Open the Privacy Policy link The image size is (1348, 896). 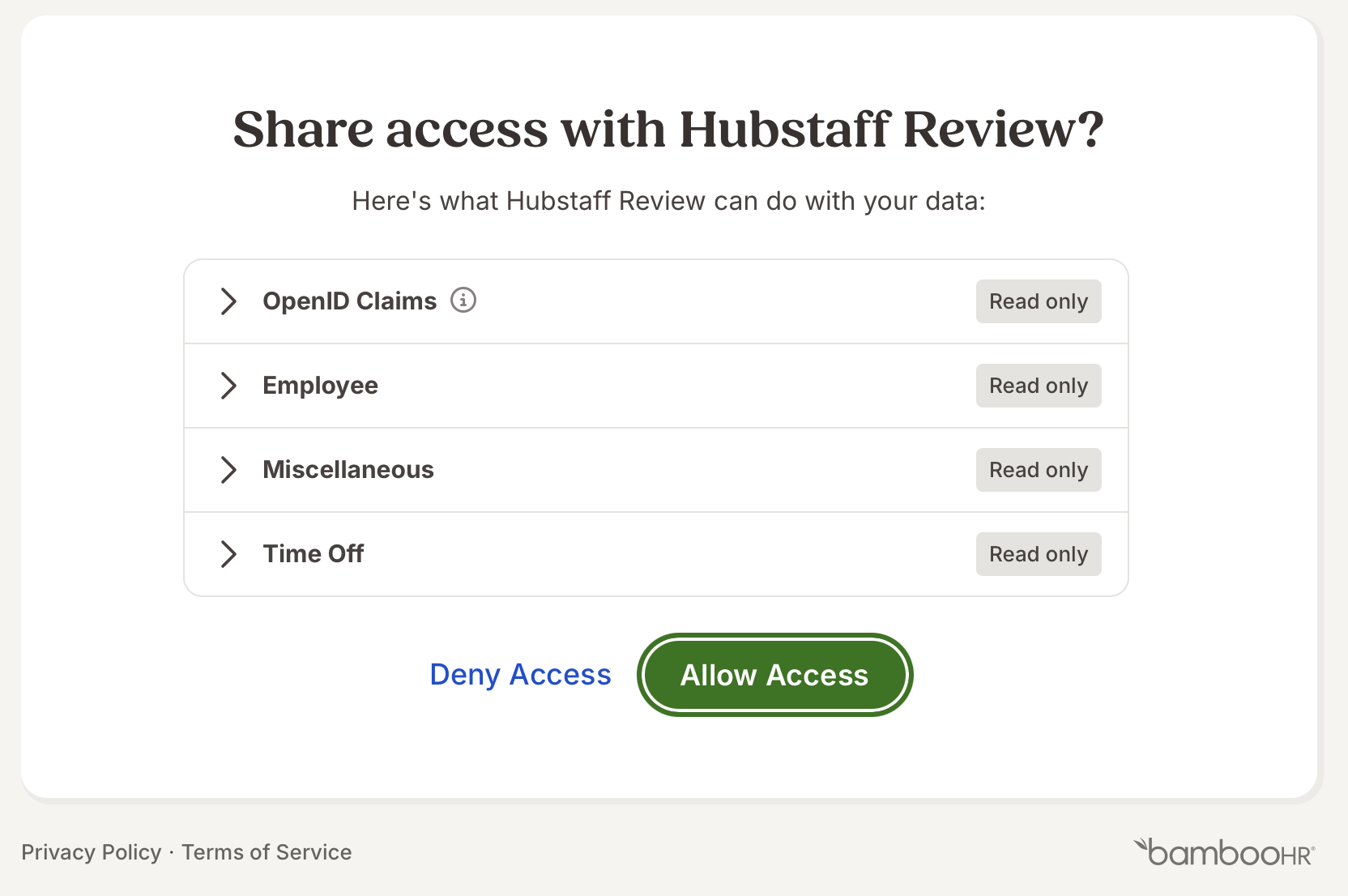tap(92, 852)
